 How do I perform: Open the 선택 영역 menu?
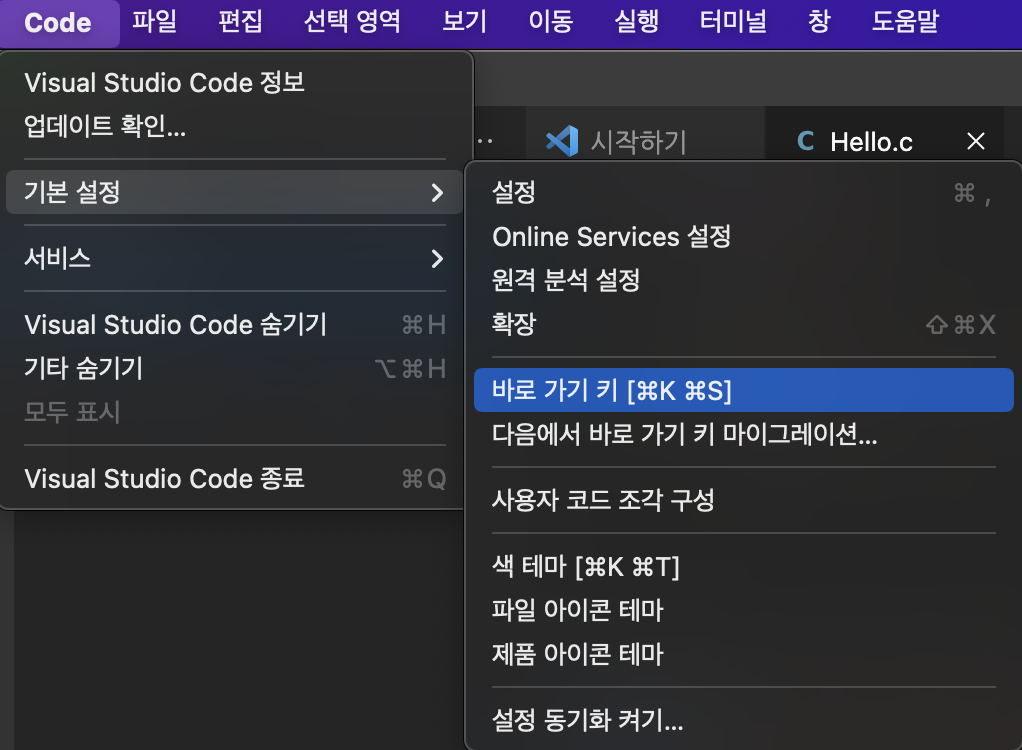point(352,22)
